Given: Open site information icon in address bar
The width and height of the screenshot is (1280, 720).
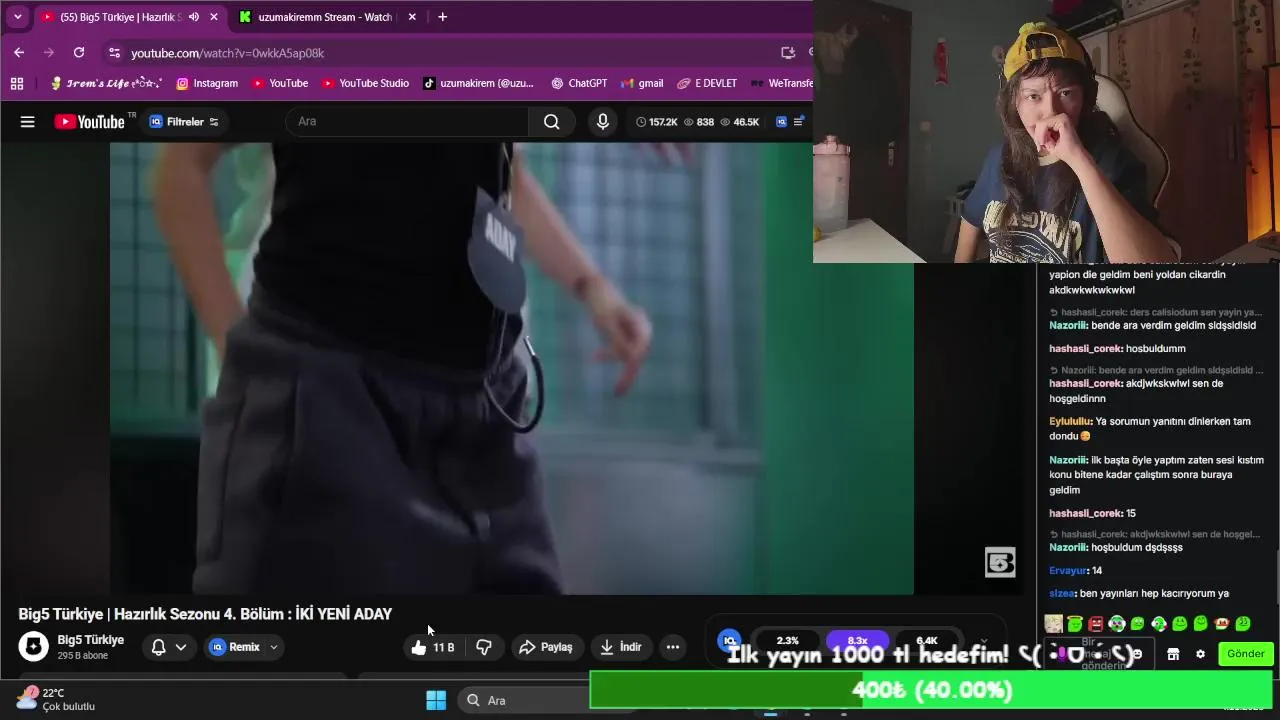Looking at the screenshot, I should pos(114,53).
